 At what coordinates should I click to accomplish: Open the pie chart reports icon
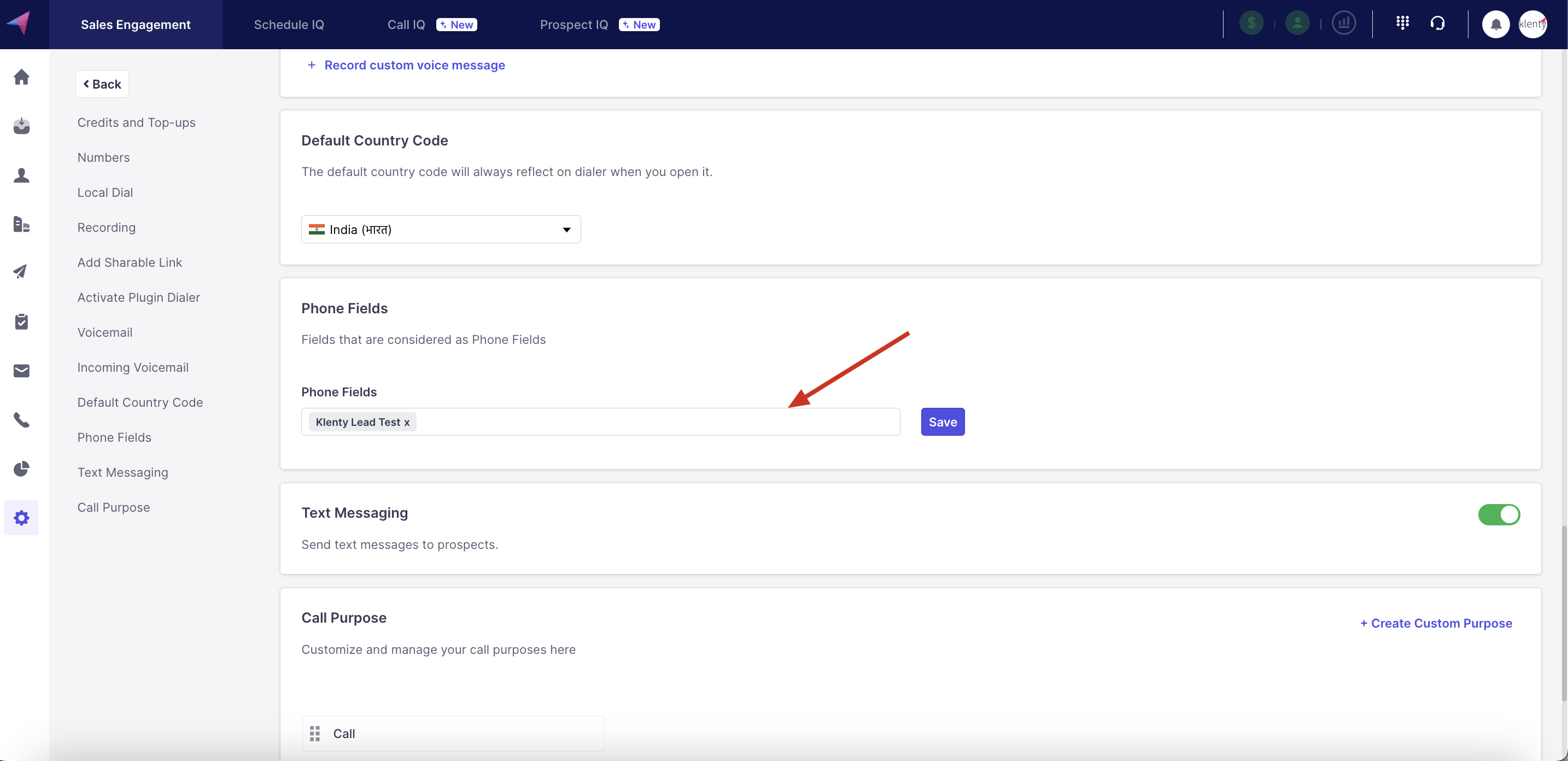[x=21, y=469]
